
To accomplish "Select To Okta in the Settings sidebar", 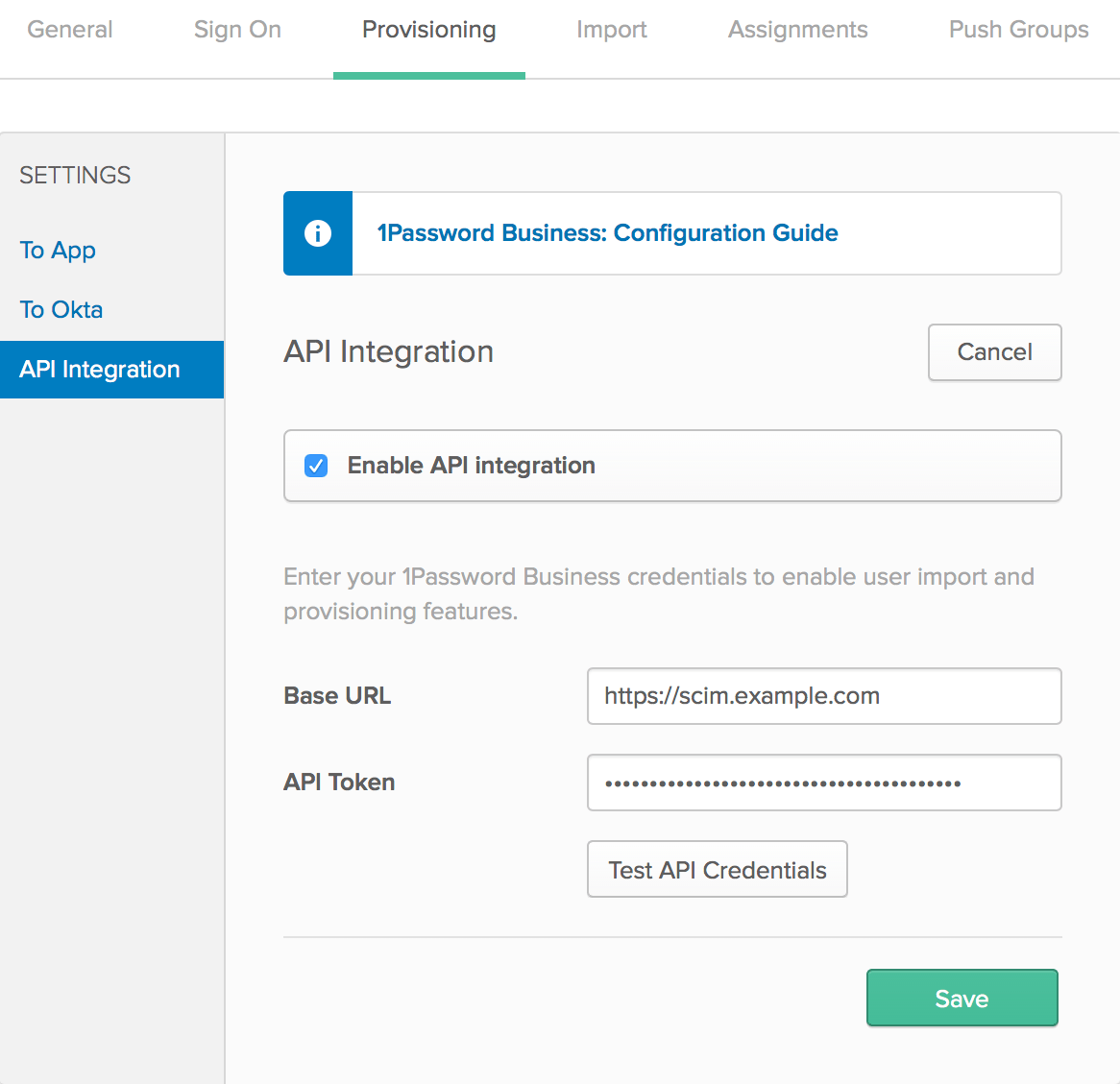I will [61, 309].
